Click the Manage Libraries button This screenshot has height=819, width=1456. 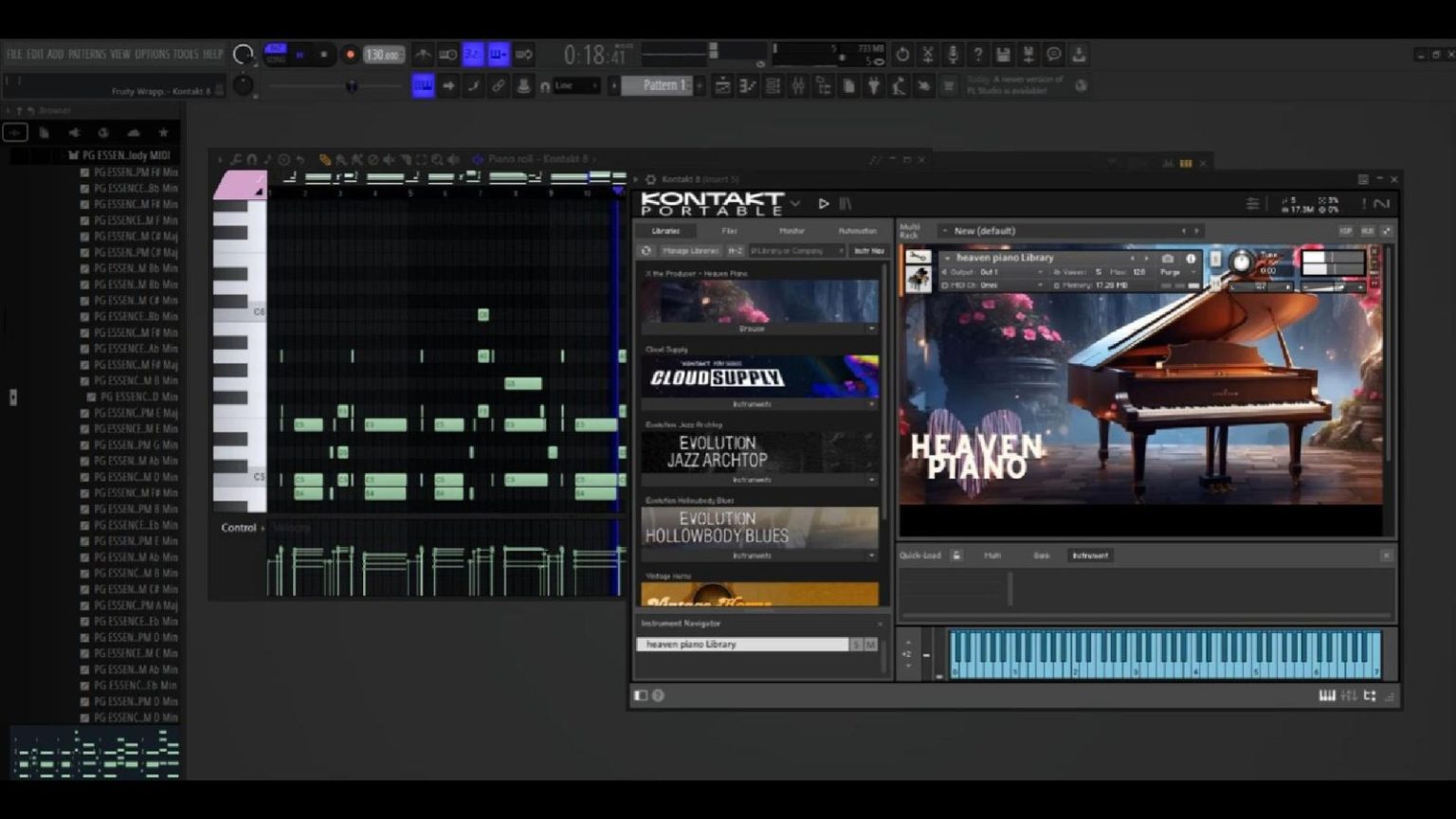[x=690, y=251]
